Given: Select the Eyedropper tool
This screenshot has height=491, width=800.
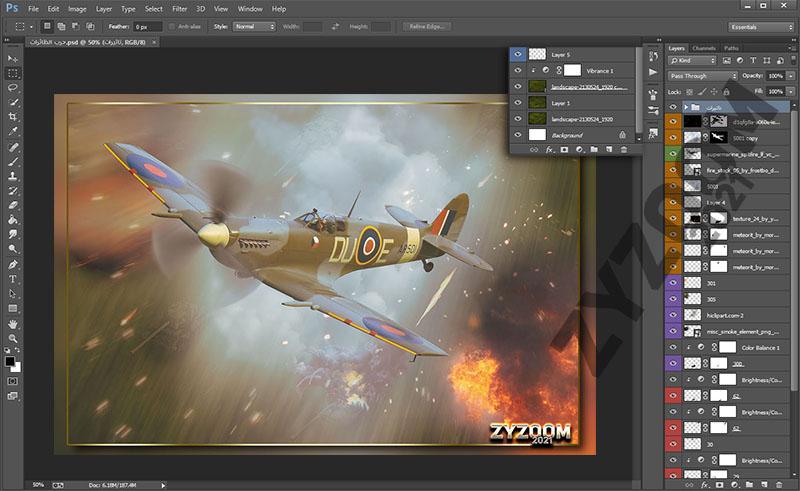Looking at the screenshot, I should pyautogui.click(x=13, y=132).
